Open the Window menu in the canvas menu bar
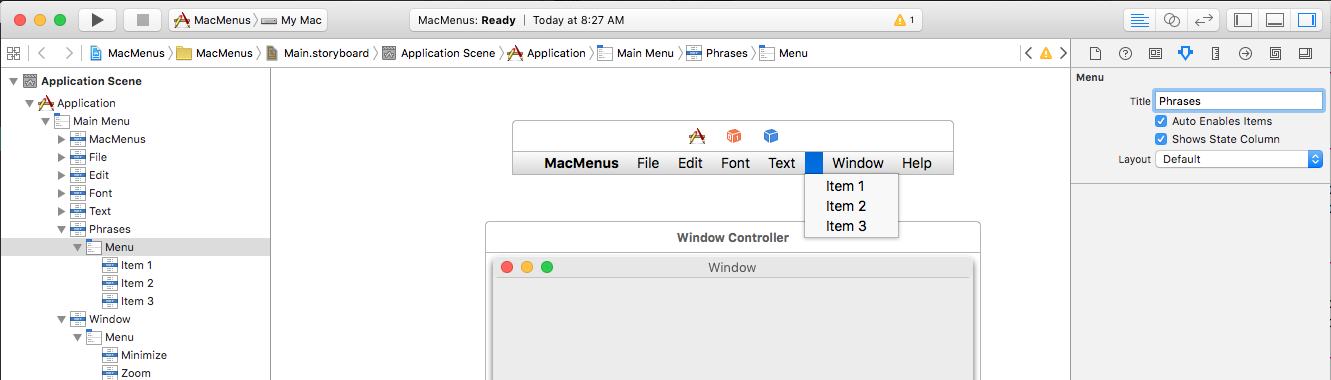1331x380 pixels. pos(858,163)
